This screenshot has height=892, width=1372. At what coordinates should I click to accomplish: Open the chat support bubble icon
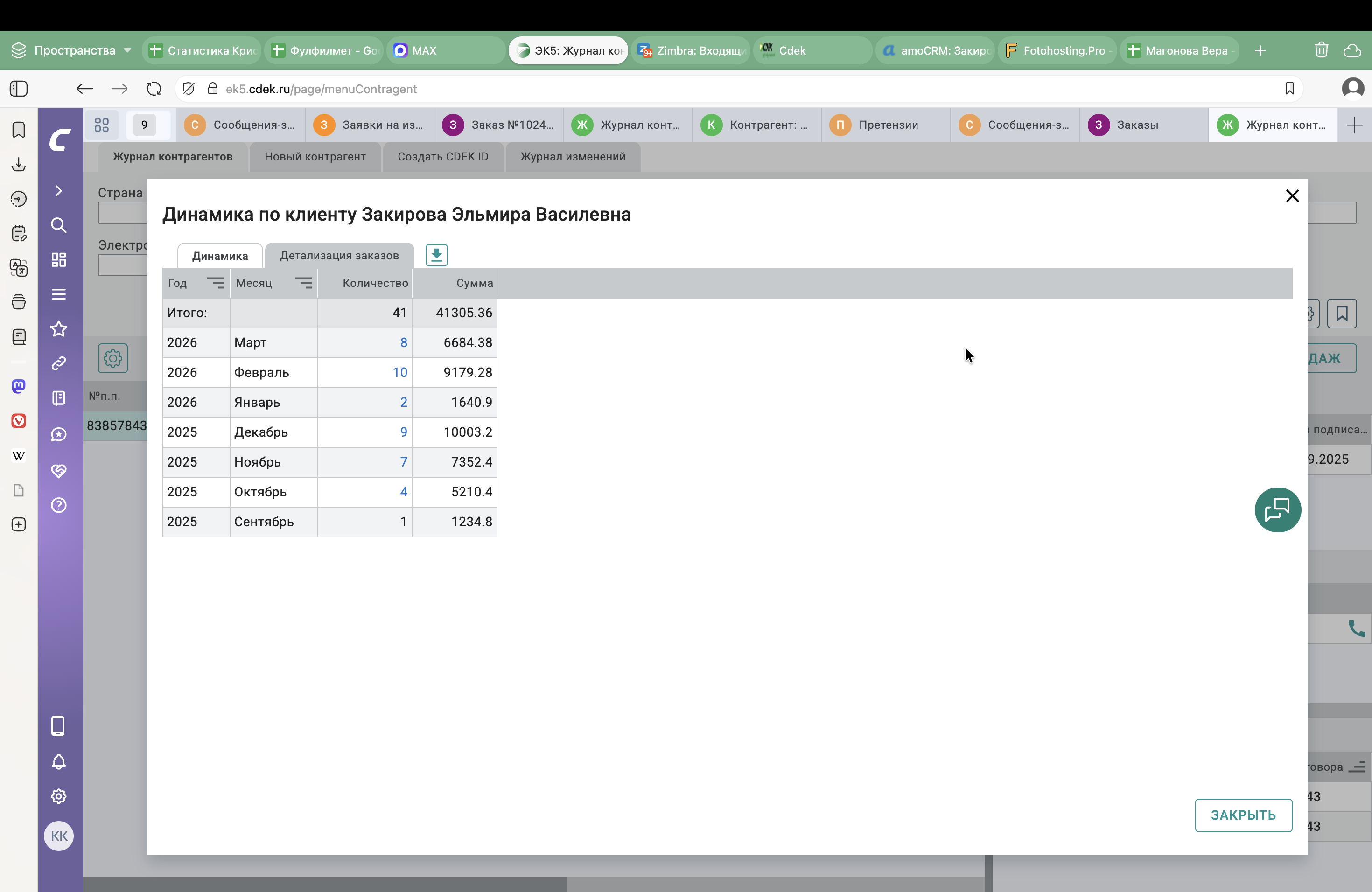tap(1277, 510)
